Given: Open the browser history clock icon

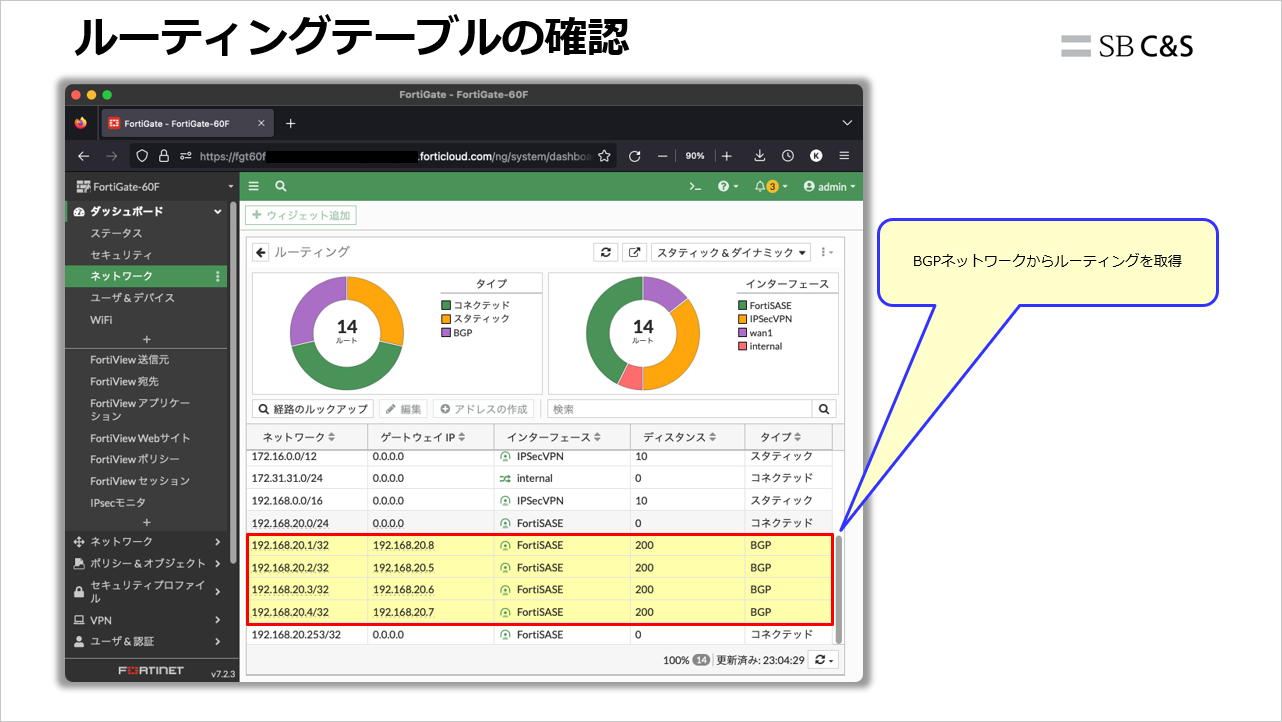Looking at the screenshot, I should pos(788,156).
